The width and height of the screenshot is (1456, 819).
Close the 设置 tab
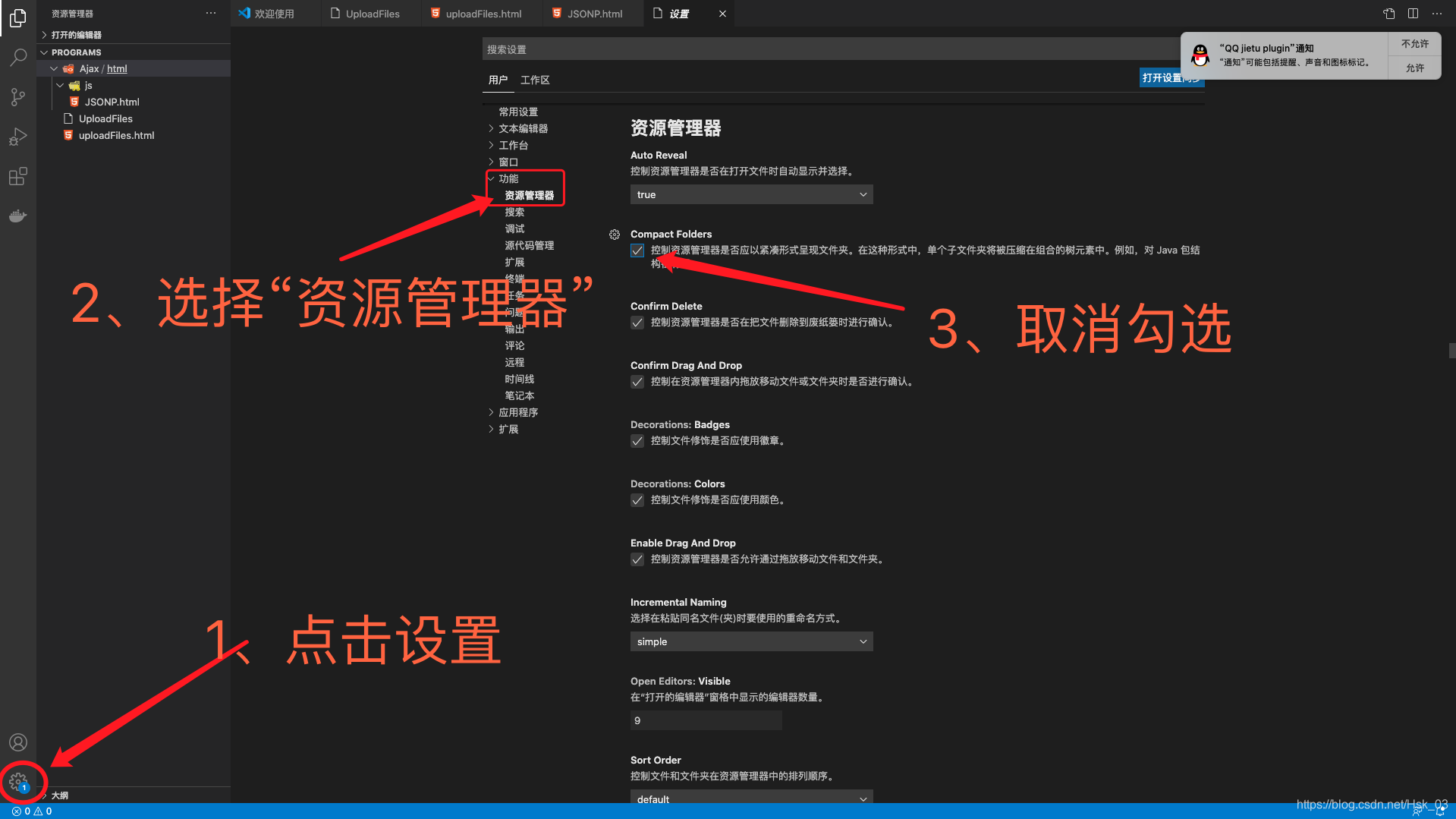722,14
